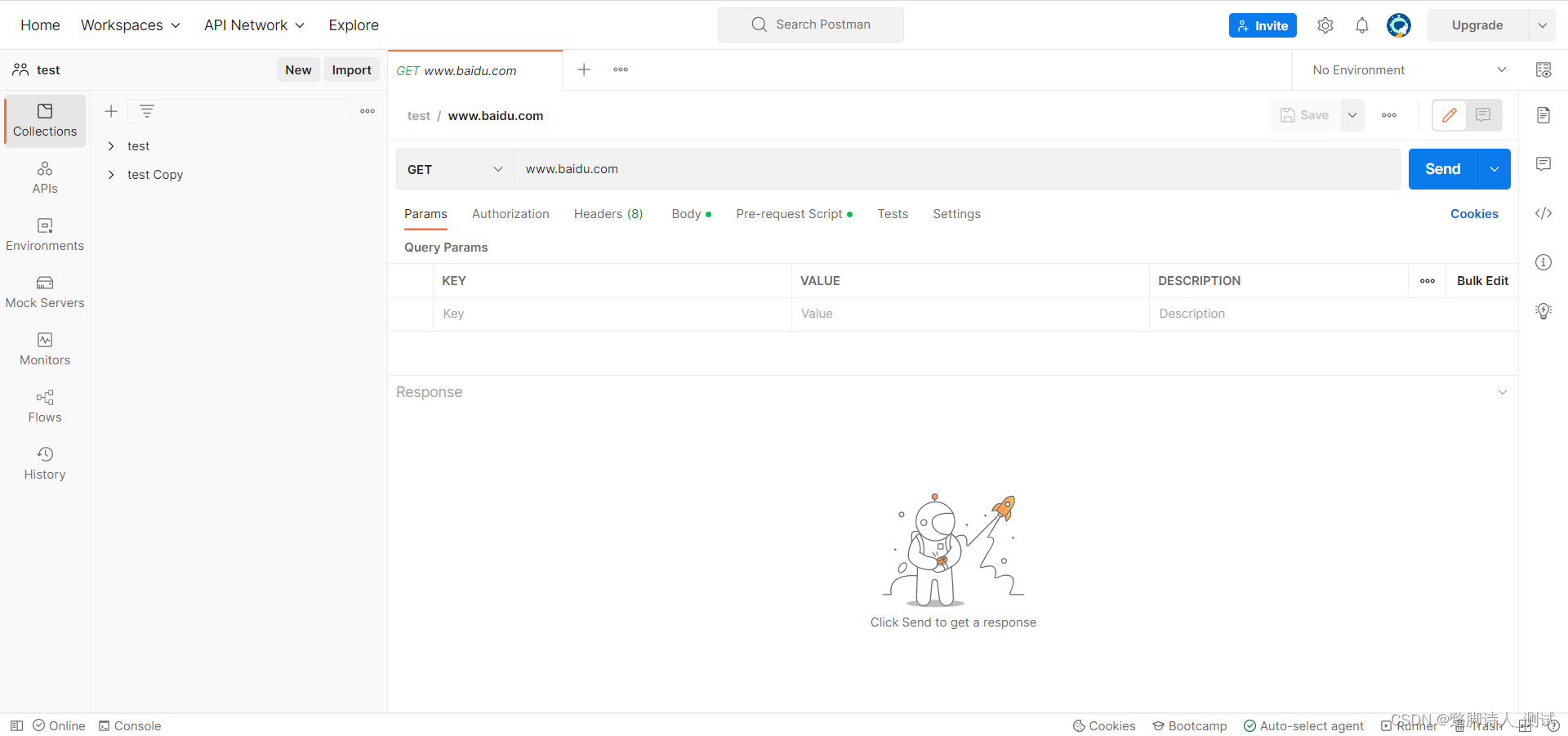Collapse the Response pane chevron

[1502, 392]
